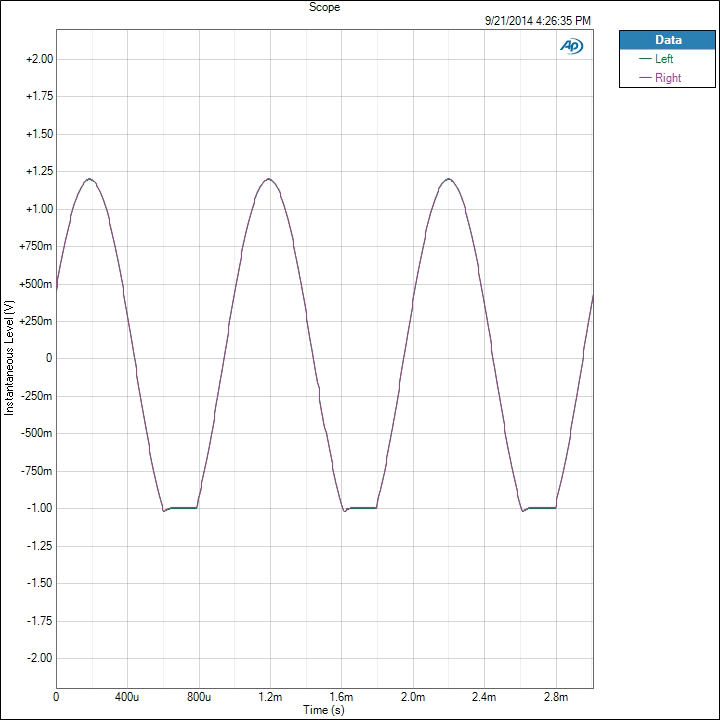
Task: Select the Left trace in the legend
Action: (x=664, y=59)
